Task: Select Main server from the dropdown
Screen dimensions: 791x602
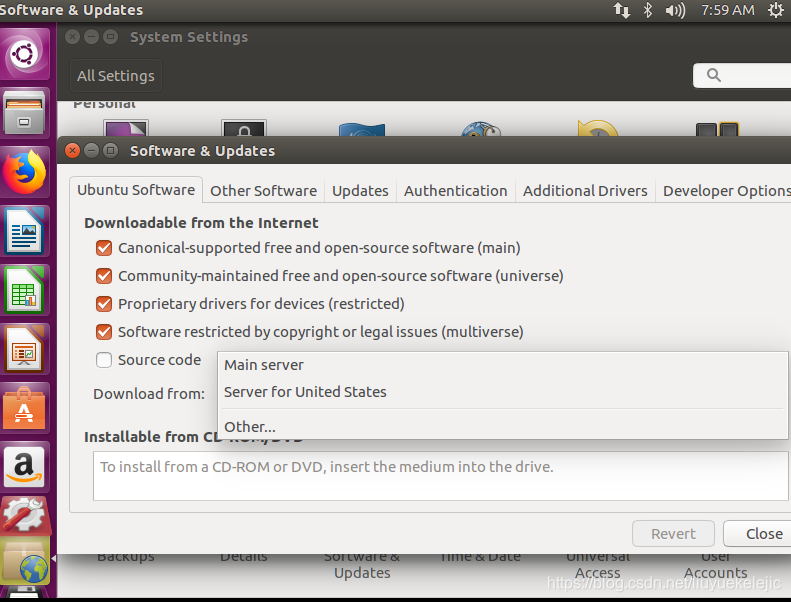Action: tap(502, 365)
